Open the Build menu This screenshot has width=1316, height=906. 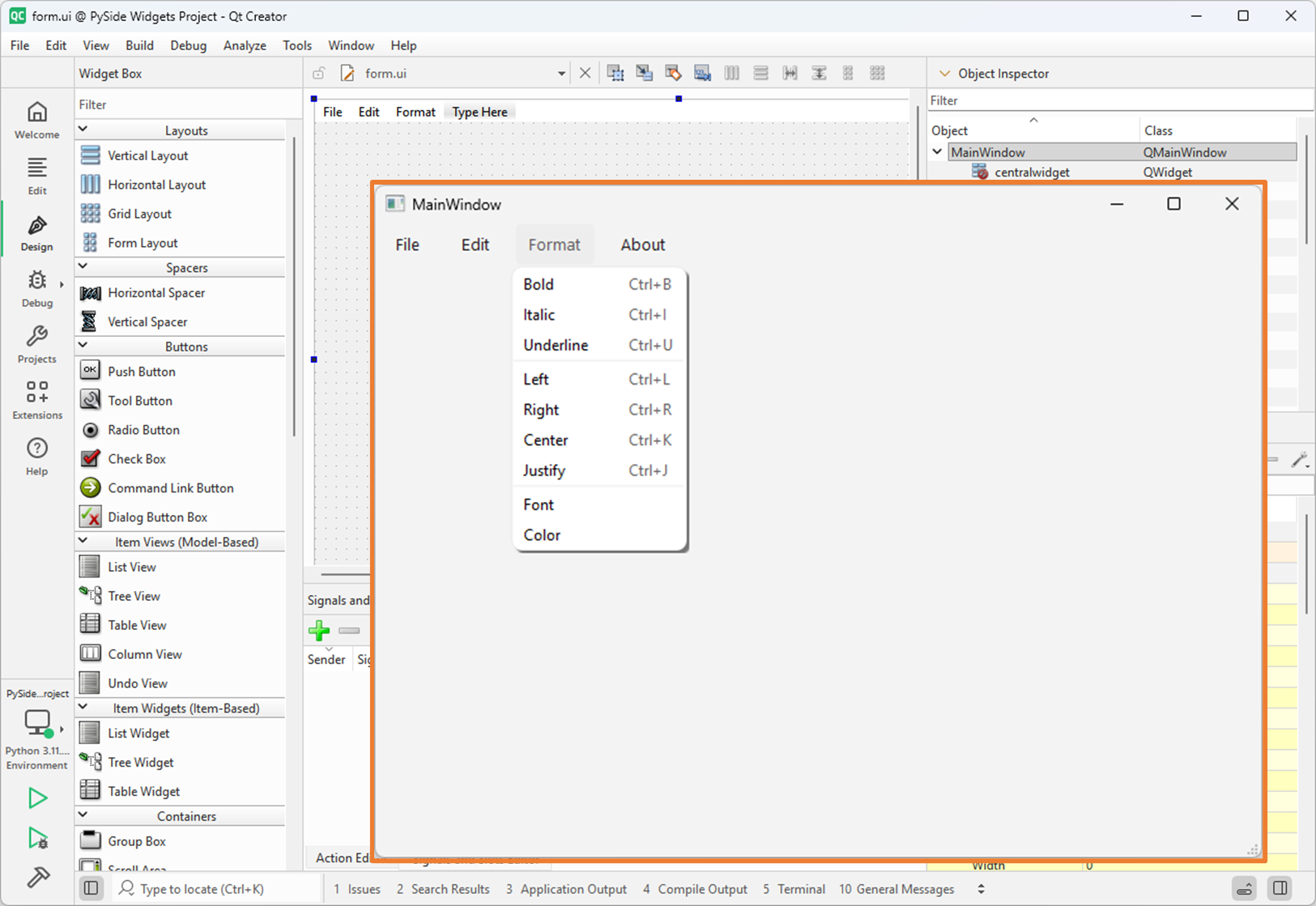pos(139,45)
